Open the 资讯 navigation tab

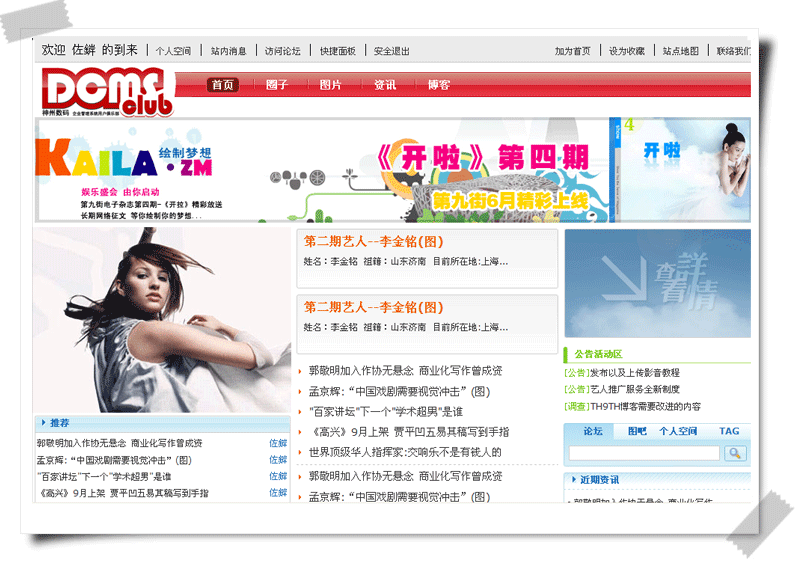(385, 85)
